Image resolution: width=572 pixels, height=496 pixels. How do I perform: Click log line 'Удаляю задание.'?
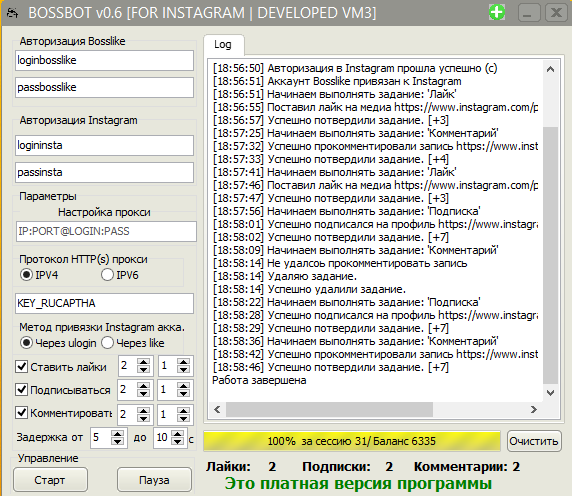[x=285, y=276]
